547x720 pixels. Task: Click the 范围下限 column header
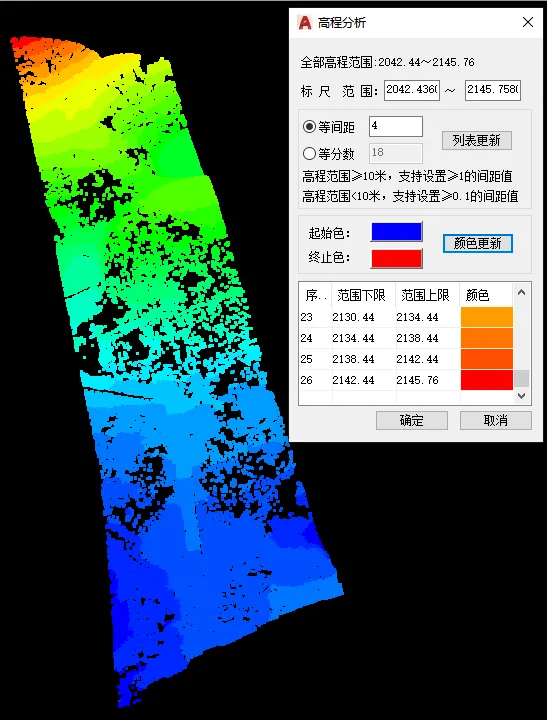[x=364, y=295]
